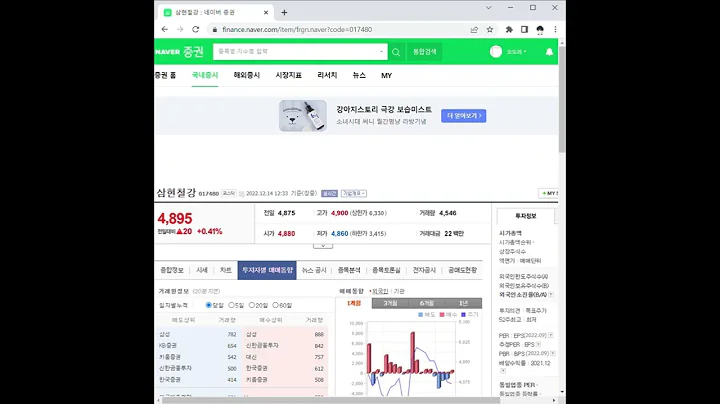Open the Chrome extensions puzzle icon

509,29
